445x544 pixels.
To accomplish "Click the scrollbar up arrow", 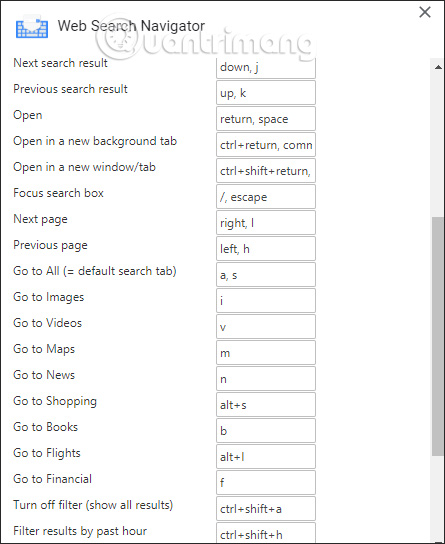I will coord(438,67).
